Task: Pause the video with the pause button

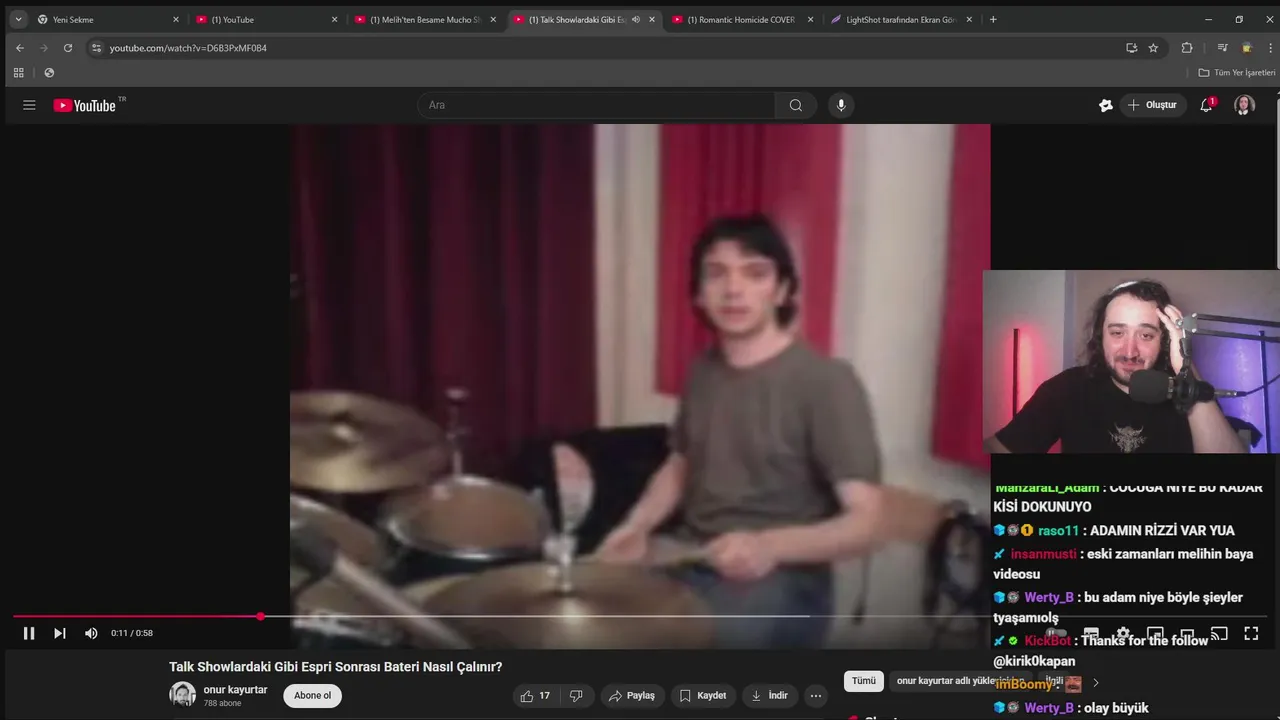Action: [29, 633]
